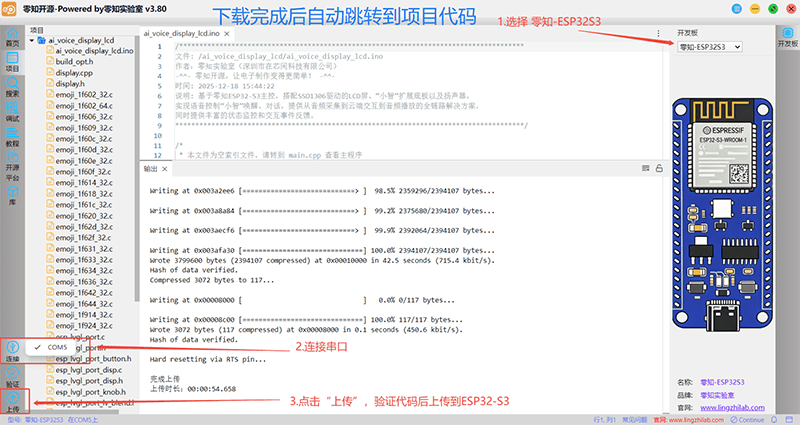
Task: Click line 1 in the code editor
Action: pyautogui.click(x=349, y=46)
